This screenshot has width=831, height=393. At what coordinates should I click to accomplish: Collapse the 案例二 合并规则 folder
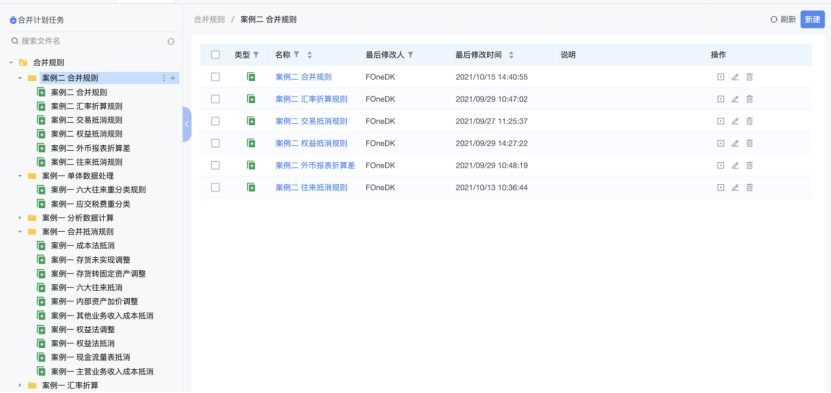(20, 78)
